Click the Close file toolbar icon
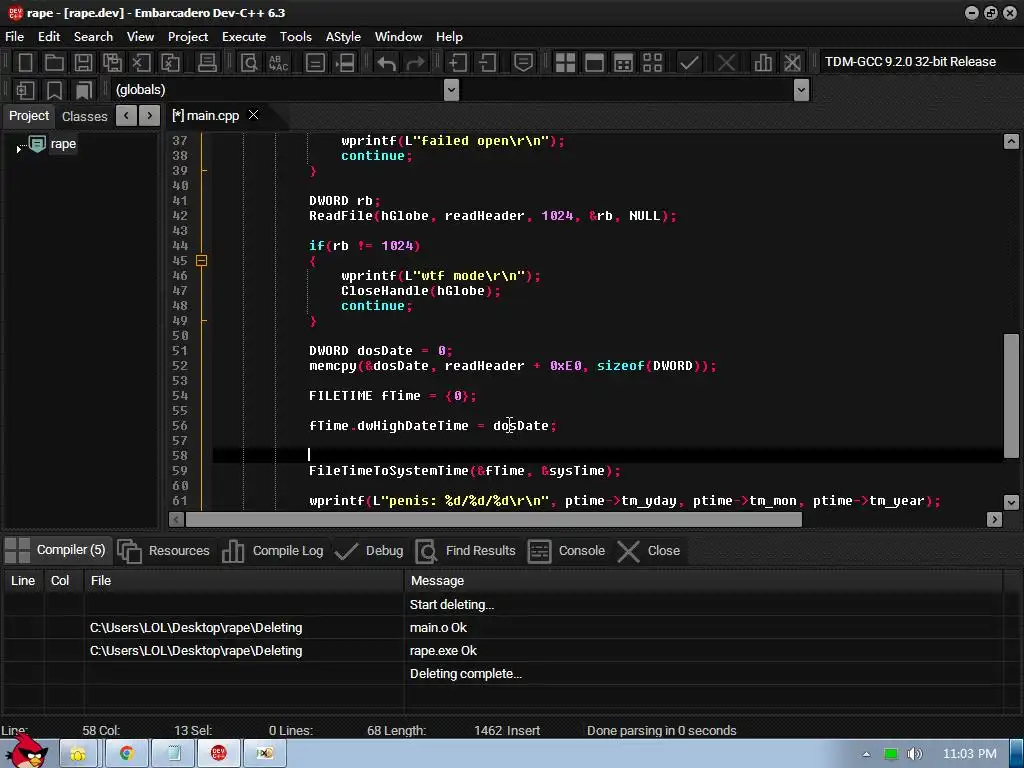The height and width of the screenshot is (768, 1024). point(141,63)
